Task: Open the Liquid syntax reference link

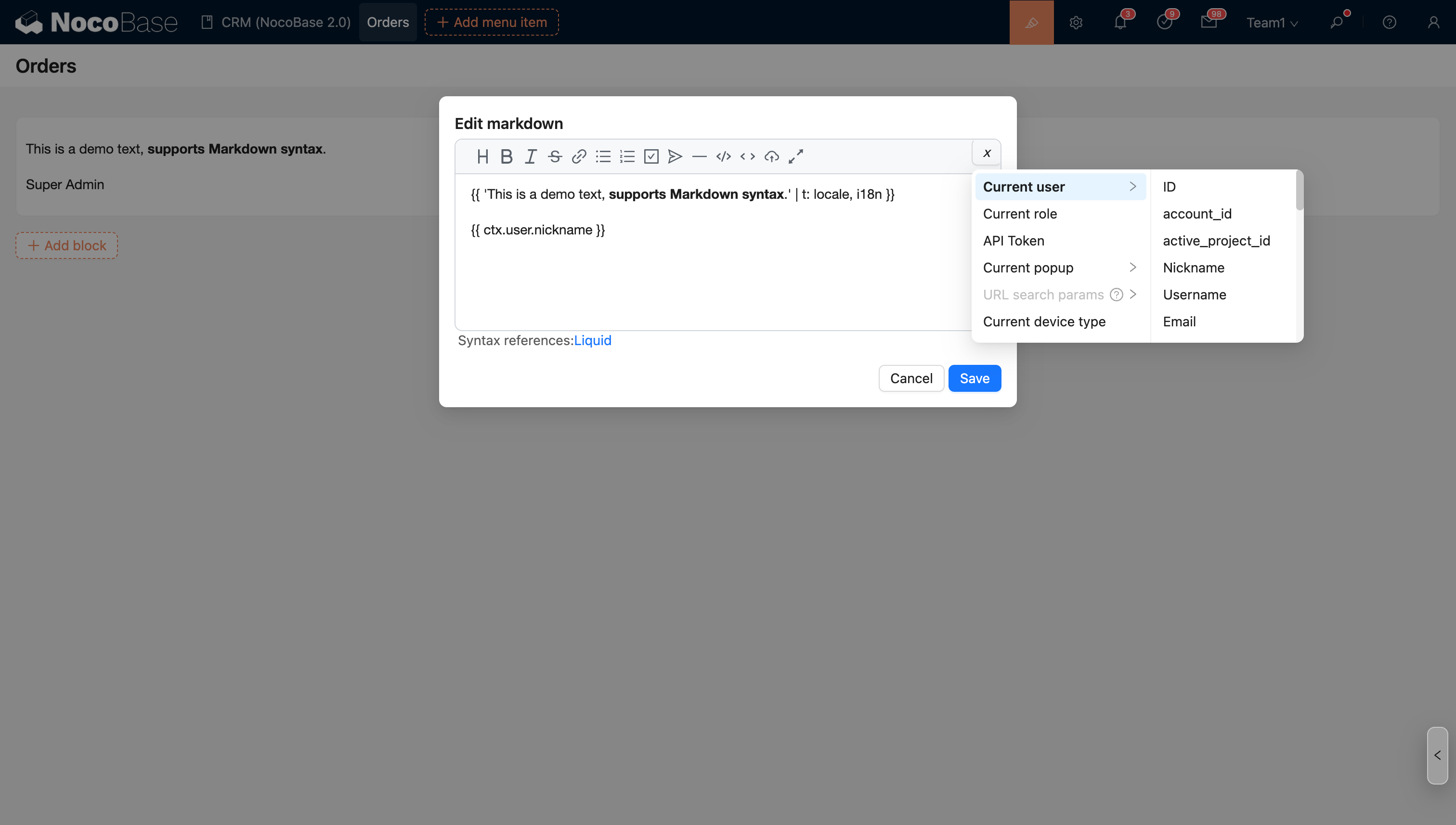Action: coord(592,340)
